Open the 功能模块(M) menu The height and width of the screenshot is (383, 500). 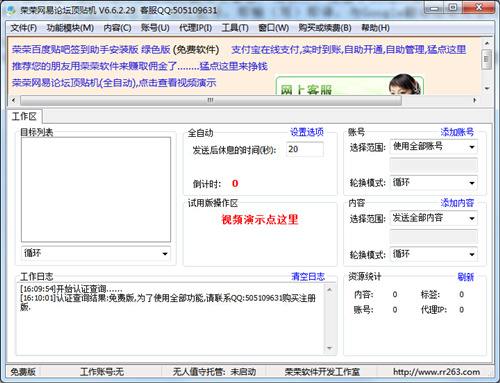pyautogui.click(x=70, y=28)
